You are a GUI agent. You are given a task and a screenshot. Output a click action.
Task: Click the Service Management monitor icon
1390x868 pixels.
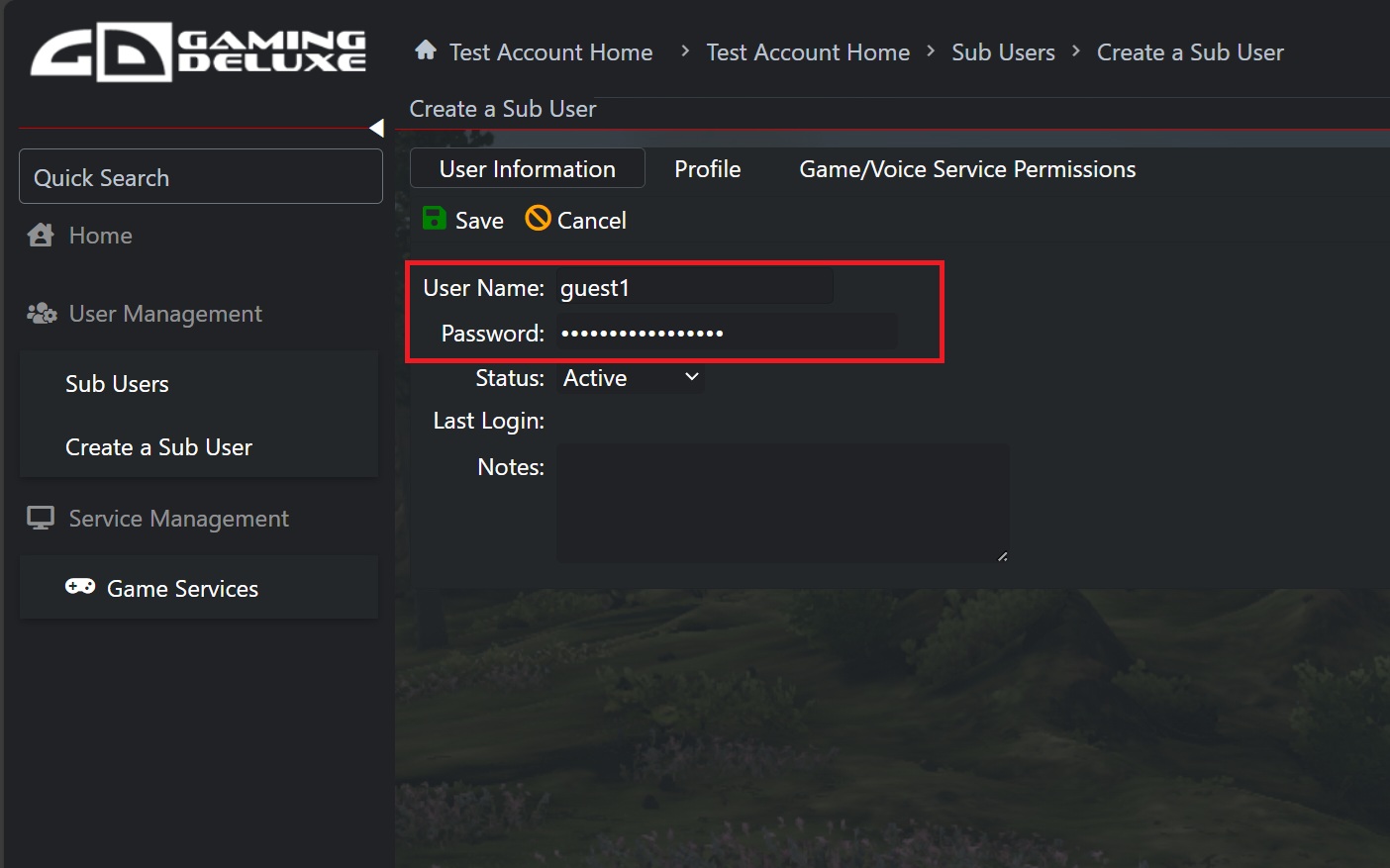click(41, 519)
